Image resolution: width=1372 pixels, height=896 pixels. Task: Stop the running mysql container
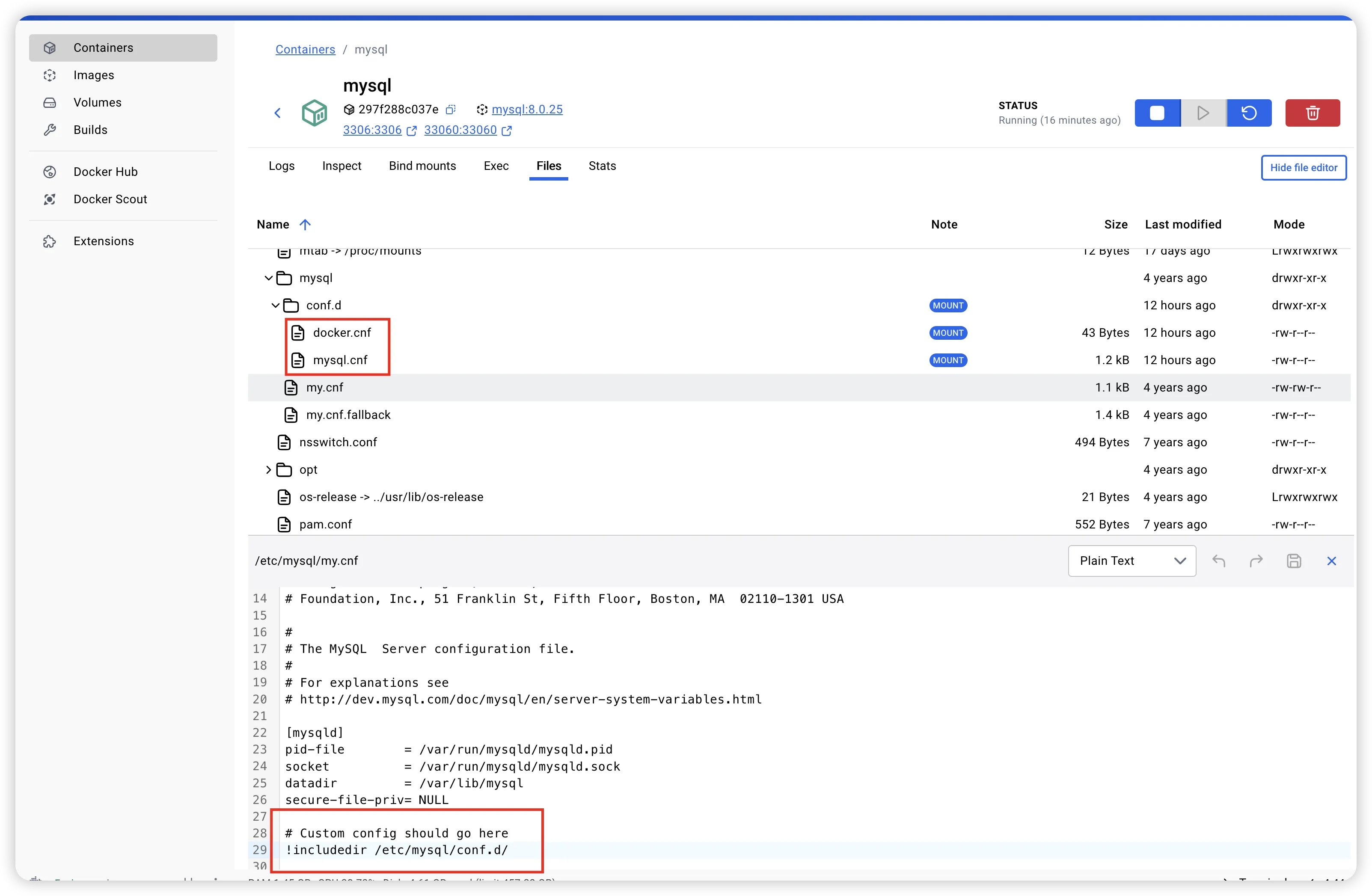[1157, 113]
